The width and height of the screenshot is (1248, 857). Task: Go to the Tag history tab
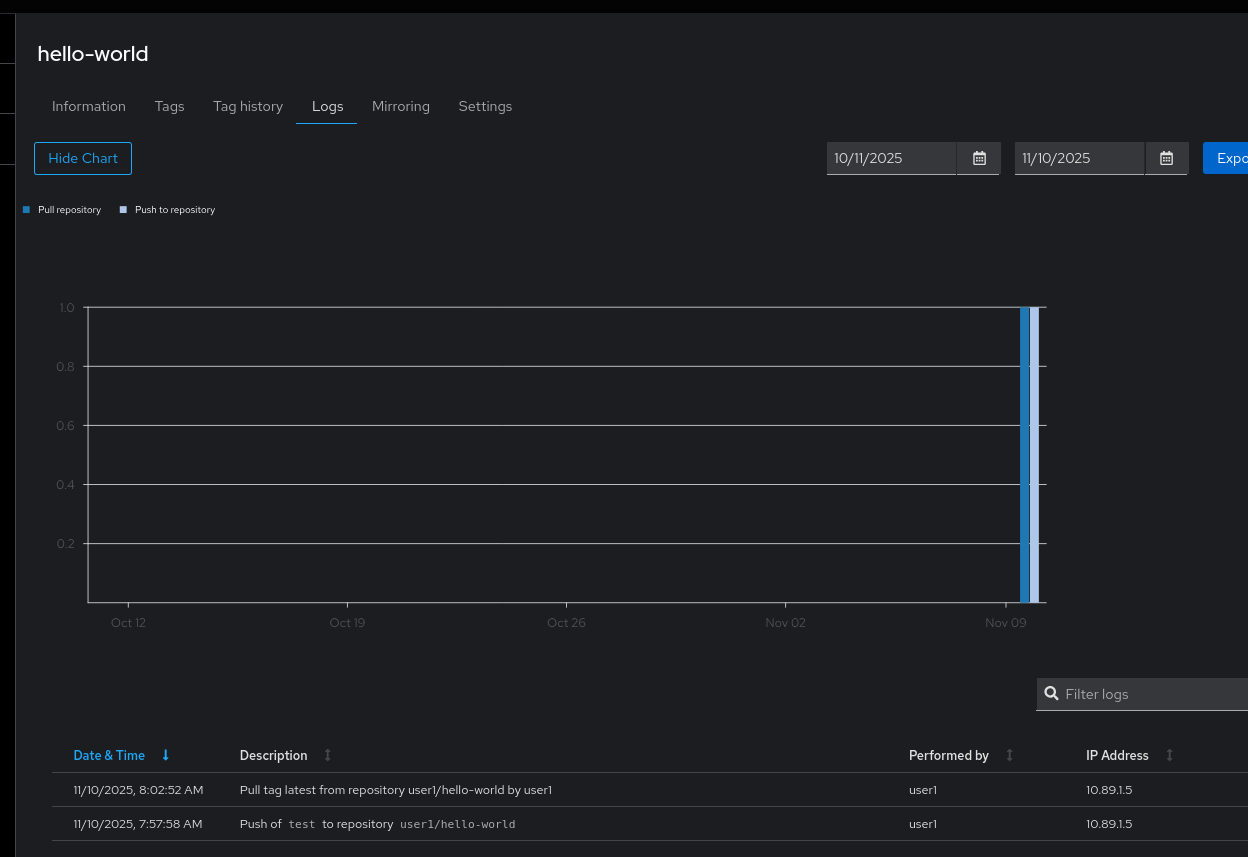[248, 106]
